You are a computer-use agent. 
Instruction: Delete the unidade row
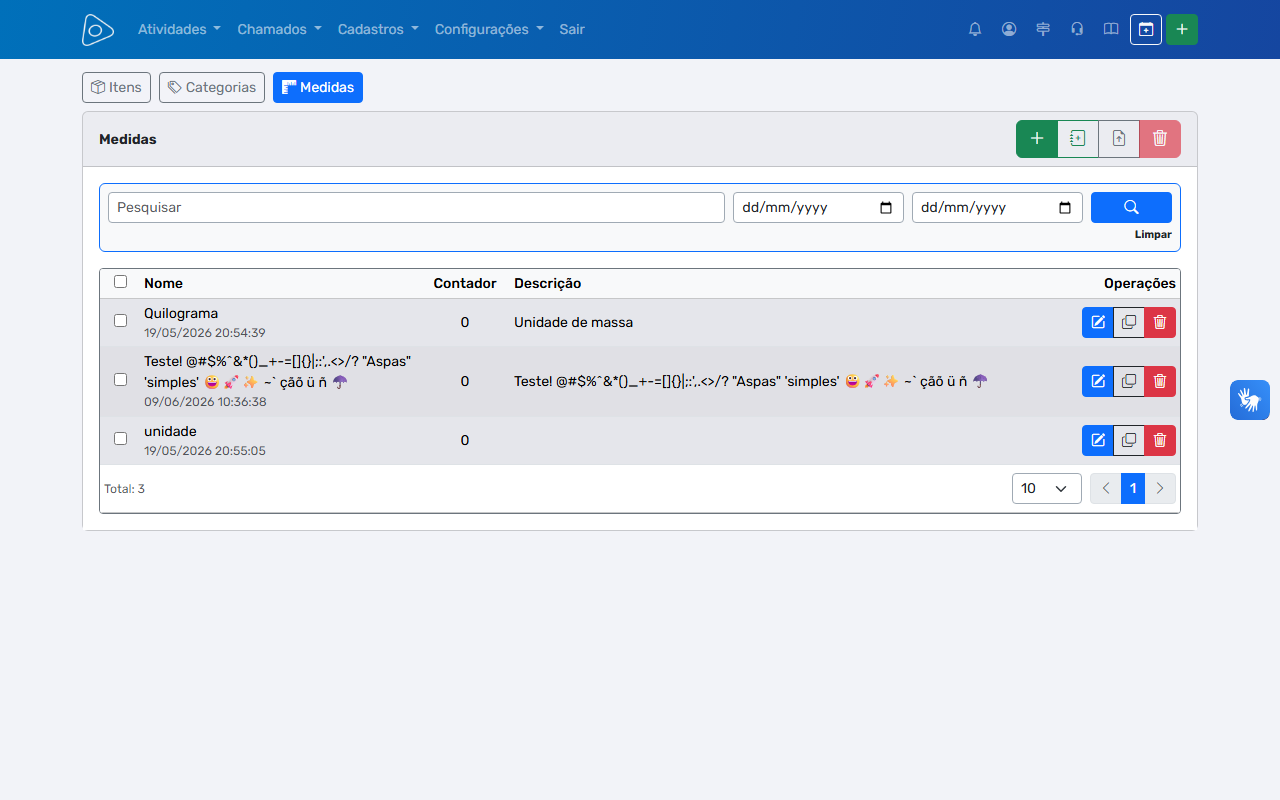coord(1160,440)
